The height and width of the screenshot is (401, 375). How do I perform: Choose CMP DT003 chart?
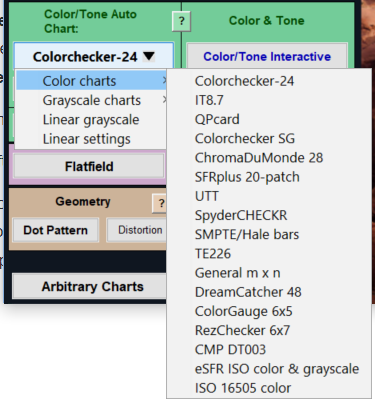269,350
